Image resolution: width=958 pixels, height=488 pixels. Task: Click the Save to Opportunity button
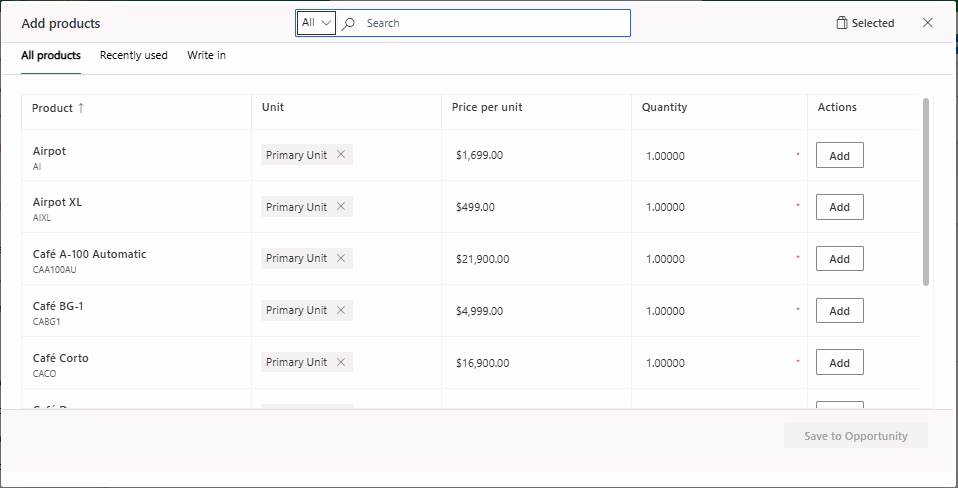(x=855, y=435)
